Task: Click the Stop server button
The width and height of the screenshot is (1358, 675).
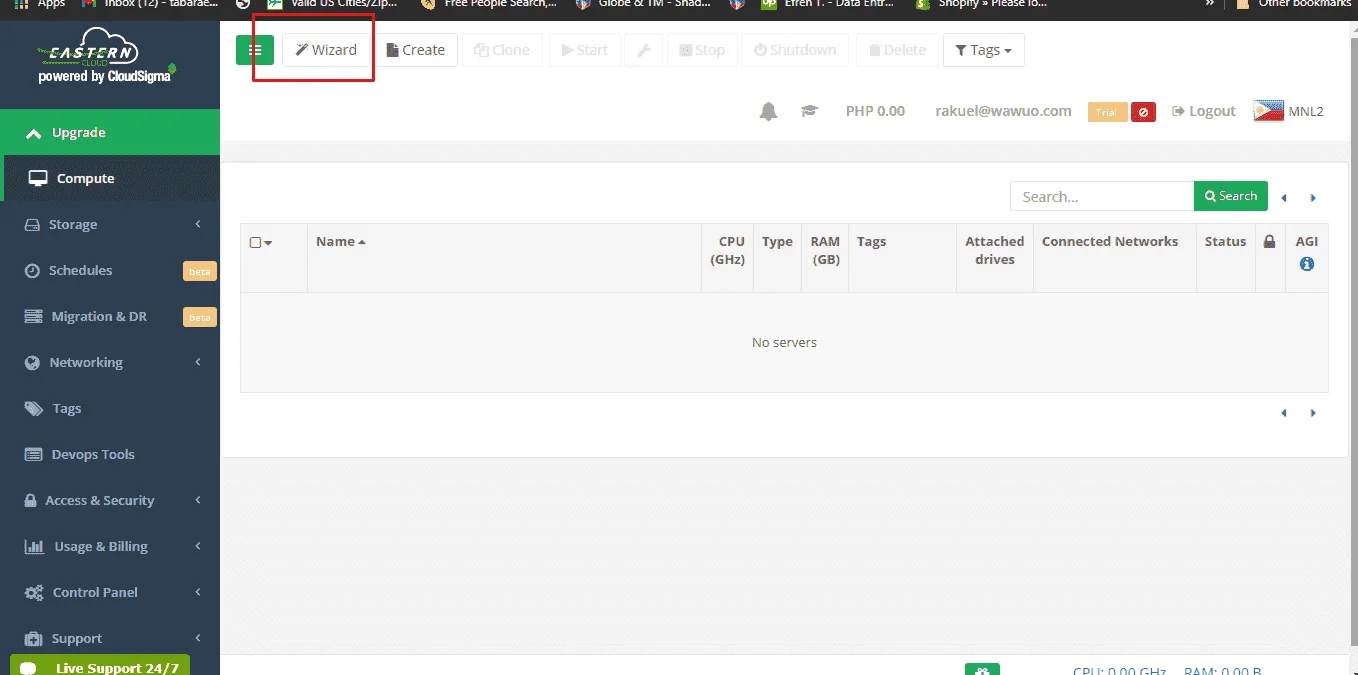Action: [x=702, y=50]
